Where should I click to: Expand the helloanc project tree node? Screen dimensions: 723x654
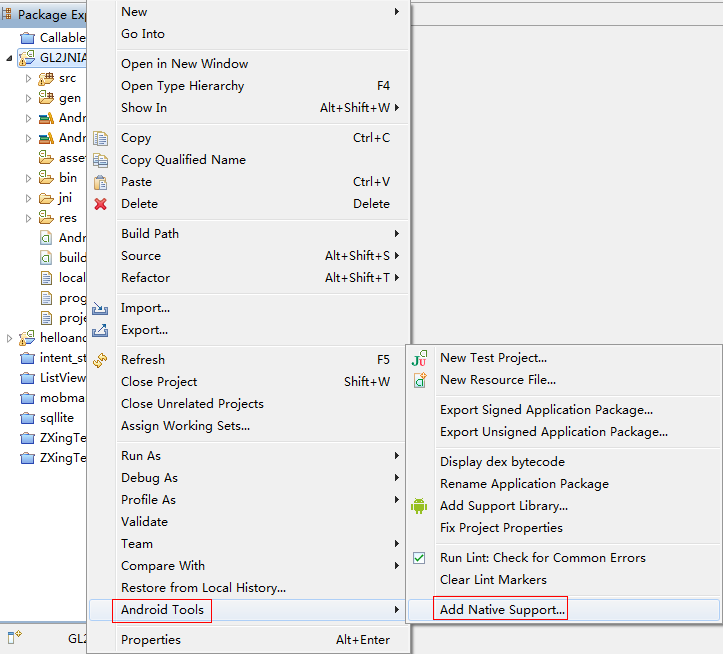click(x=10, y=338)
